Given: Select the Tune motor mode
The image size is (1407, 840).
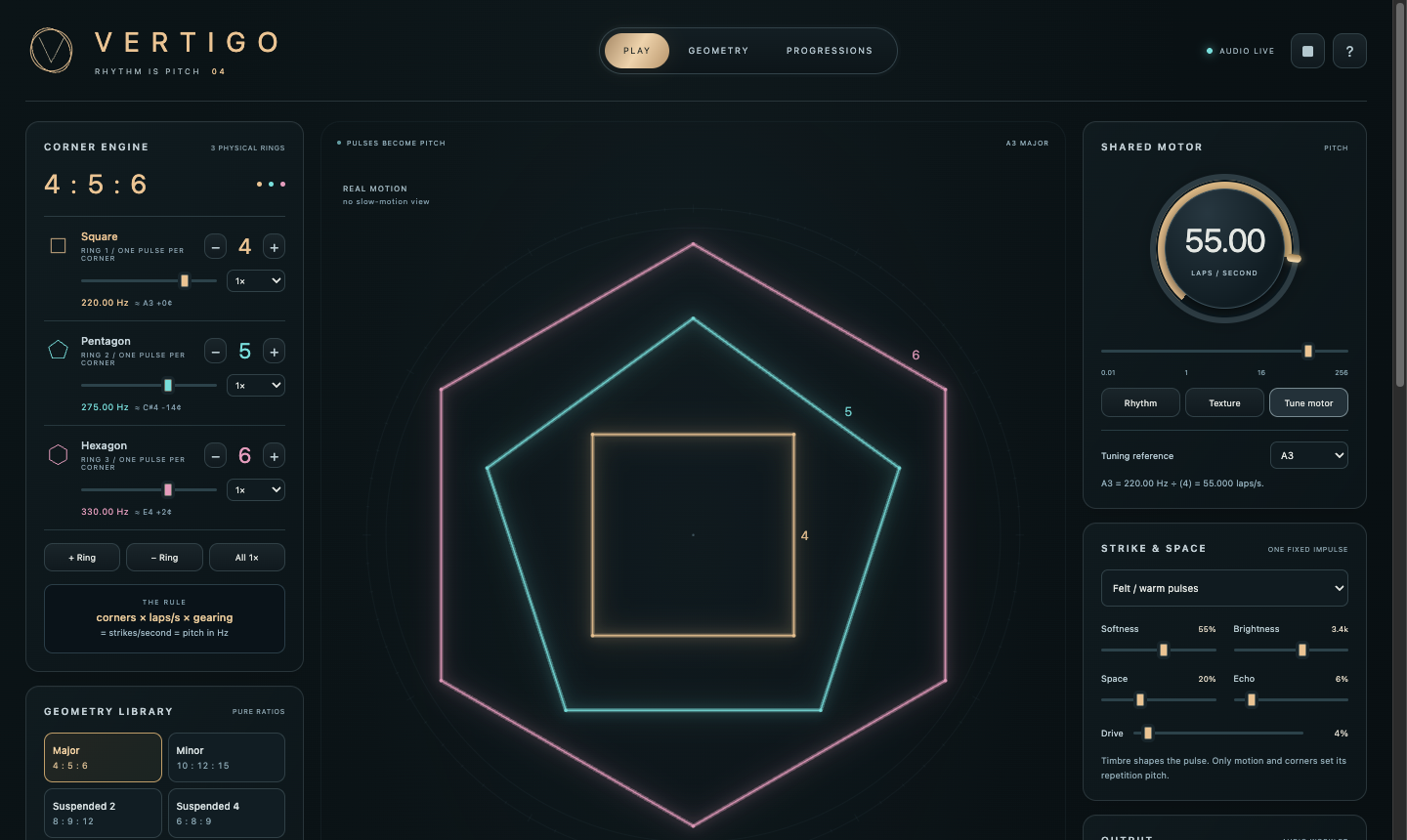Looking at the screenshot, I should click(1308, 402).
